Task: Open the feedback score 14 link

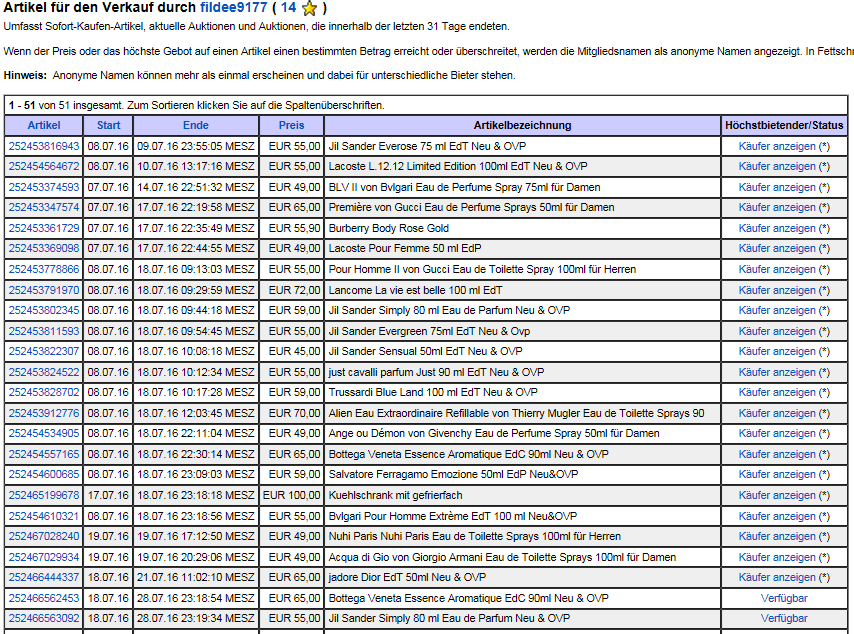Action: point(289,8)
